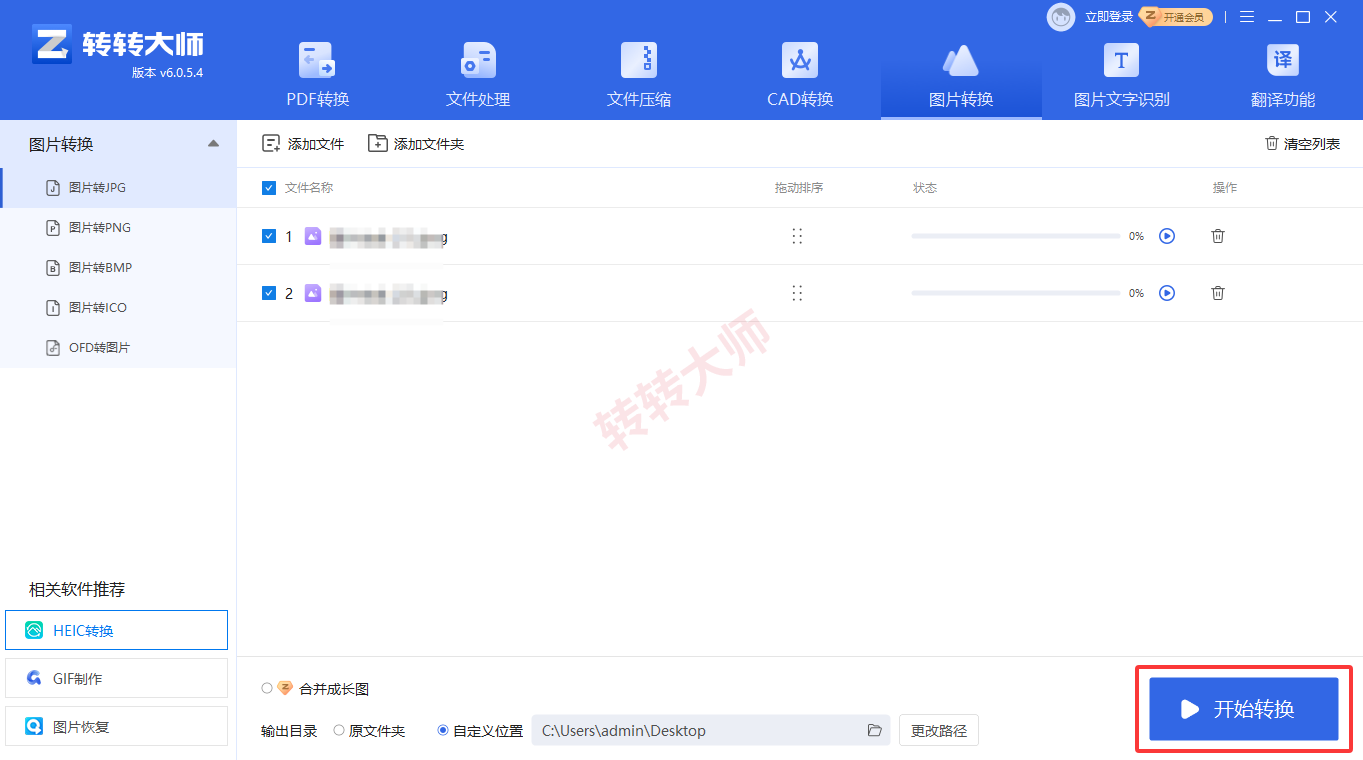This screenshot has height=760, width=1363.
Task: Open the 图片文字识别 tab
Action: (1121, 75)
